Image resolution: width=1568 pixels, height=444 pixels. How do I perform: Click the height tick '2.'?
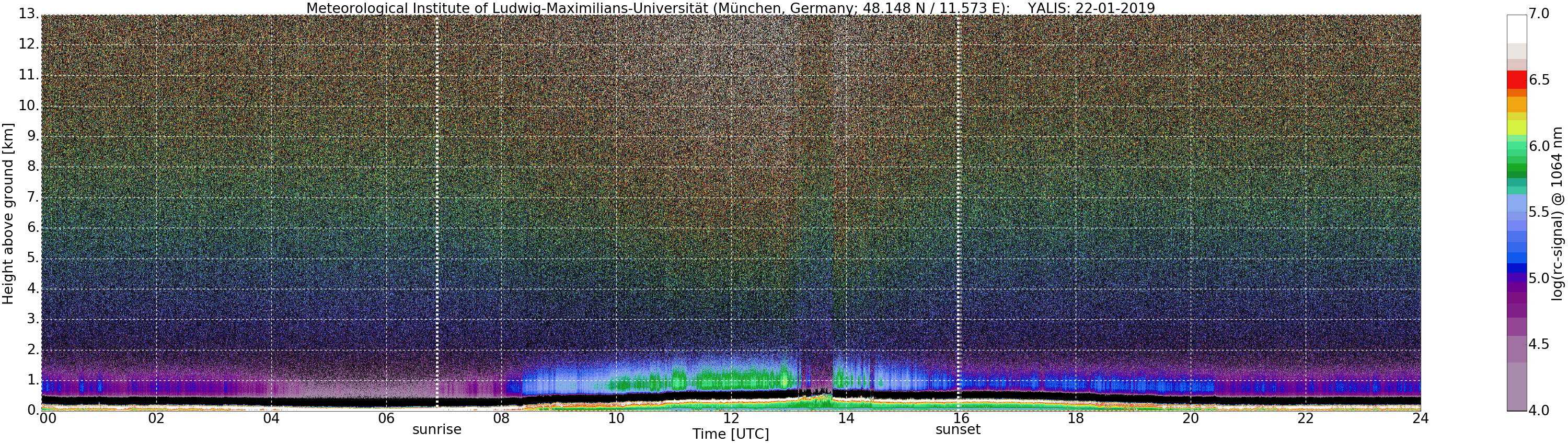32,349
